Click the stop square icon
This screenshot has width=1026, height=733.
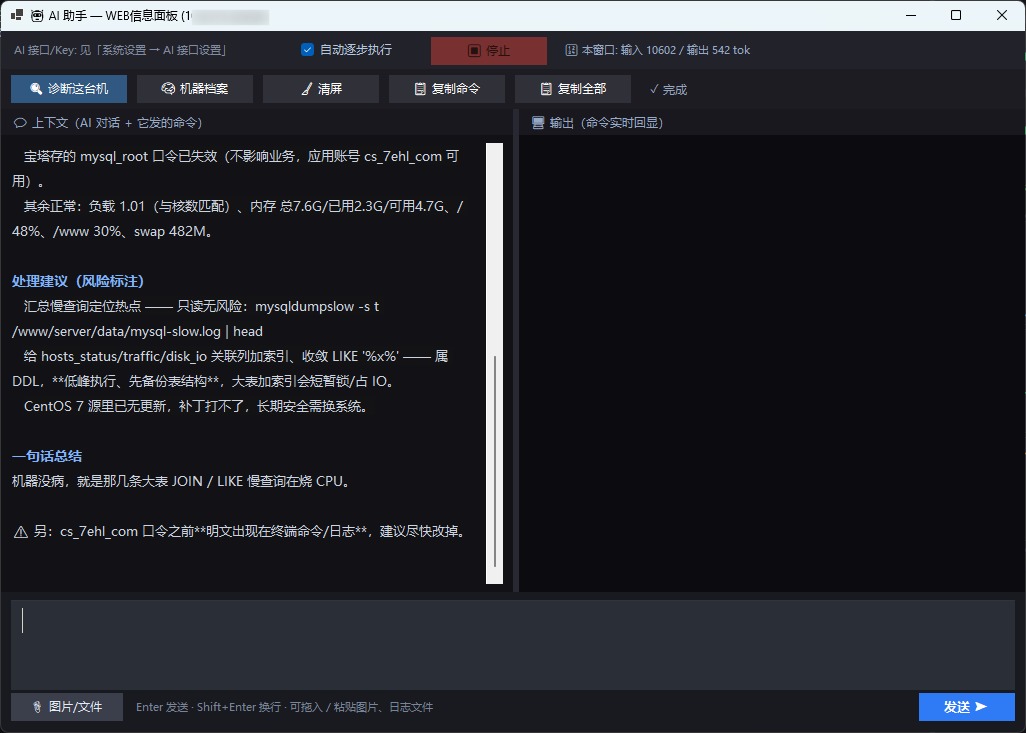(474, 50)
